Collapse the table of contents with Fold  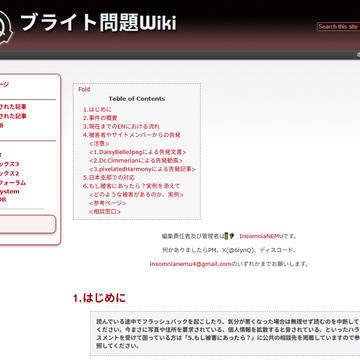click(x=84, y=89)
